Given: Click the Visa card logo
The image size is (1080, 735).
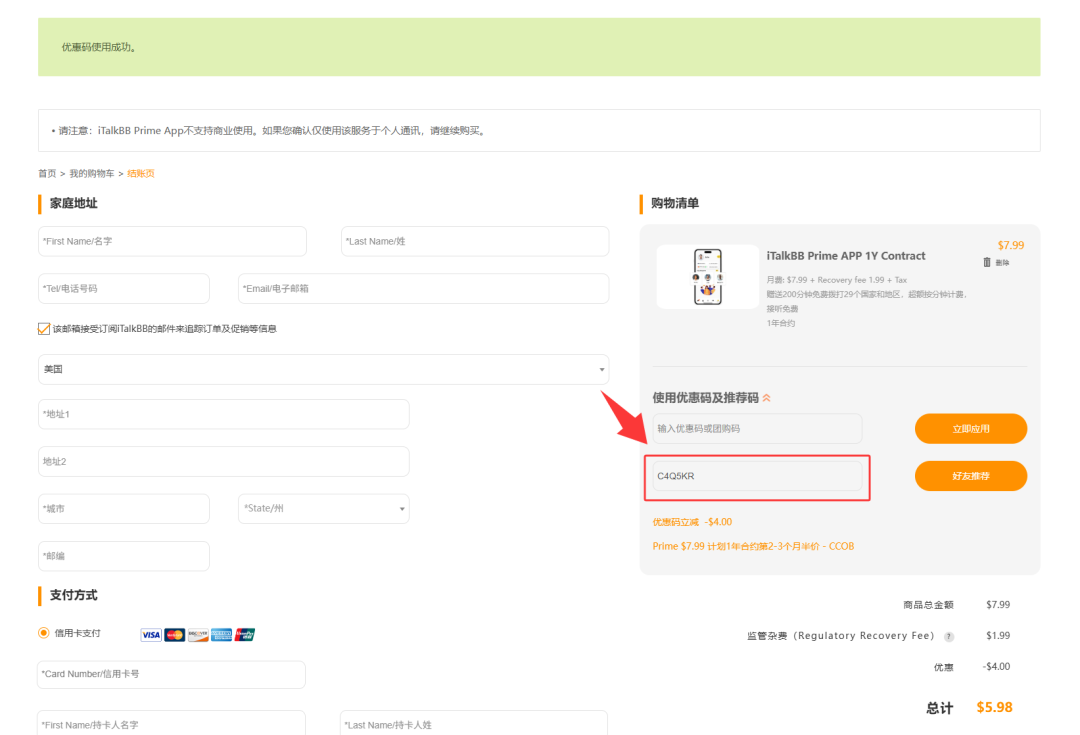Looking at the screenshot, I should point(151,634).
